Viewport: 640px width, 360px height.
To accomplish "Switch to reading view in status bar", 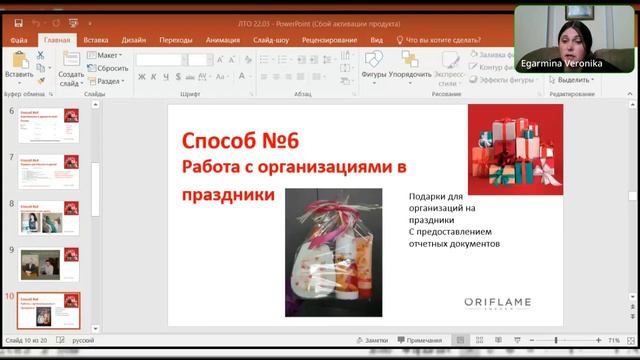I will pyautogui.click(x=498, y=340).
